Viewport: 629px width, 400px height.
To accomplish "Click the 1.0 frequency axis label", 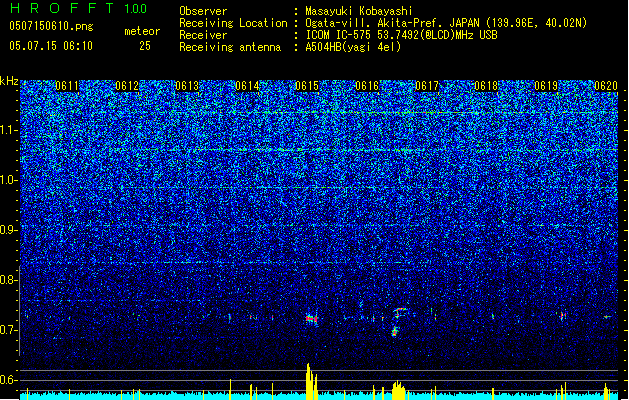I will [9, 180].
